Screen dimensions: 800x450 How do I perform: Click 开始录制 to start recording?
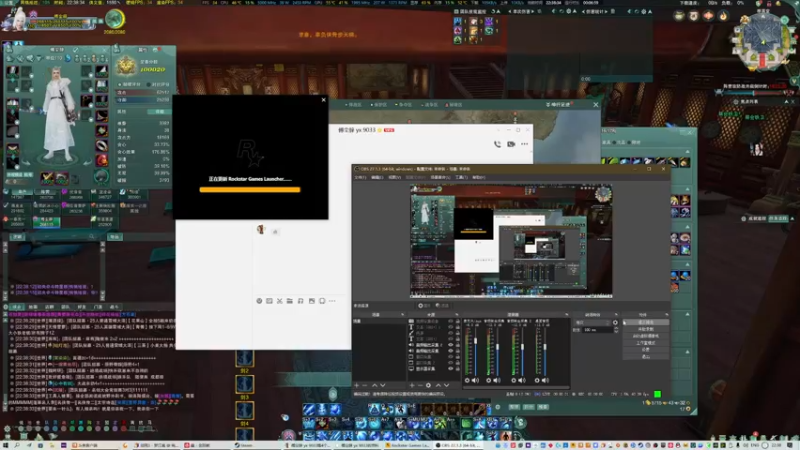[x=645, y=329]
